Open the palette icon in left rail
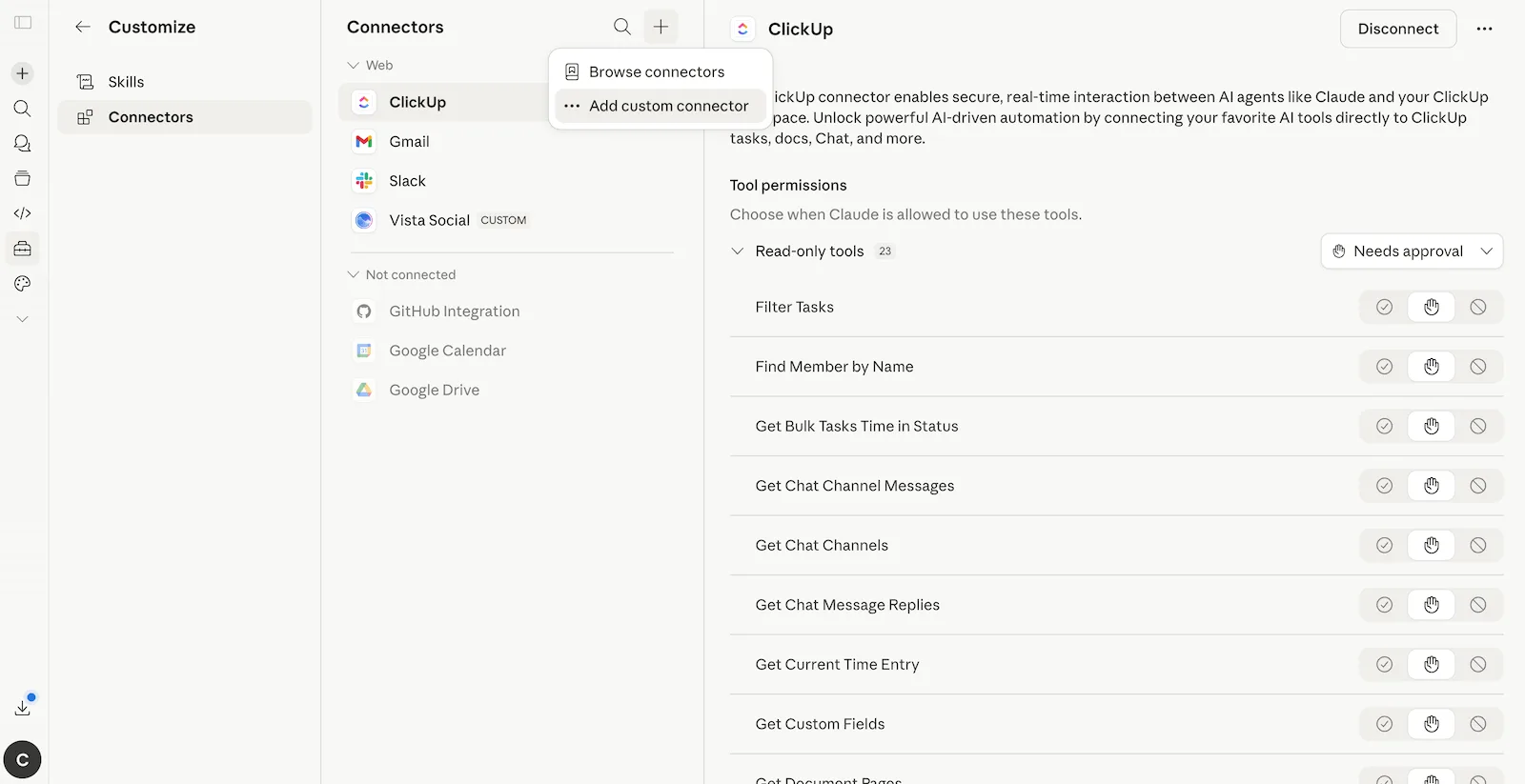This screenshot has width=1525, height=784. (x=23, y=284)
